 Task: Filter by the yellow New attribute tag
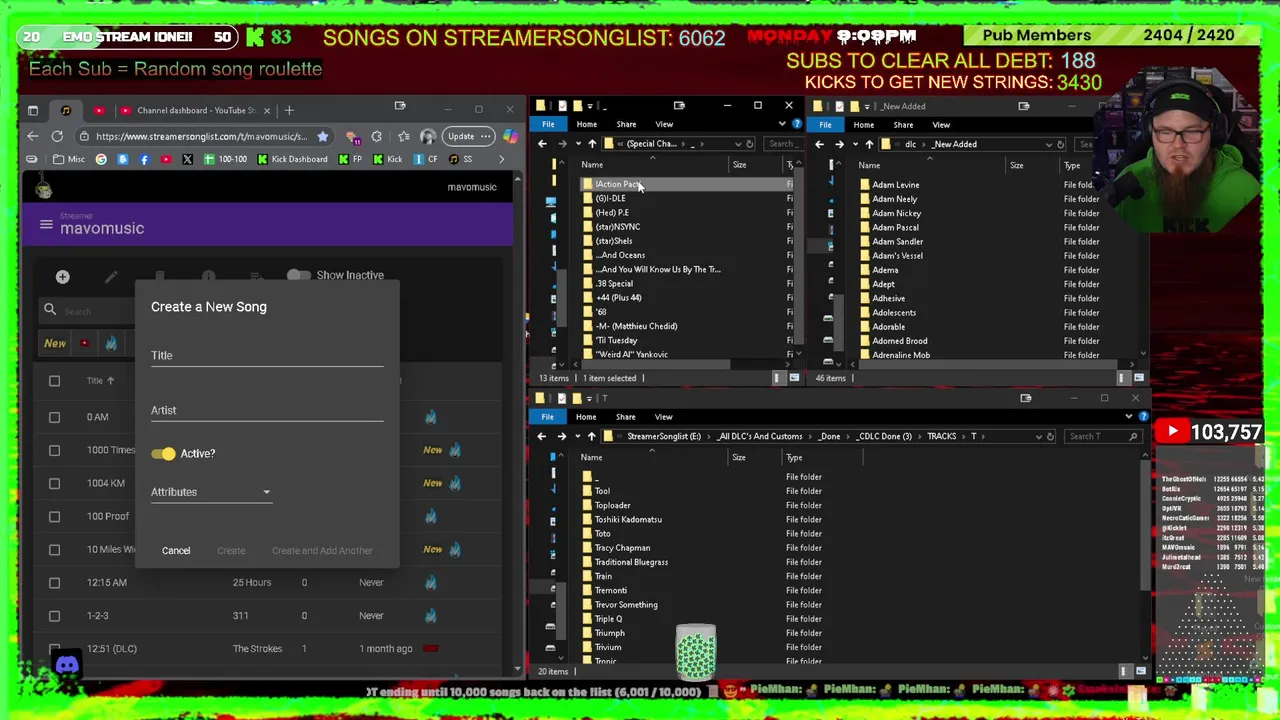point(55,343)
